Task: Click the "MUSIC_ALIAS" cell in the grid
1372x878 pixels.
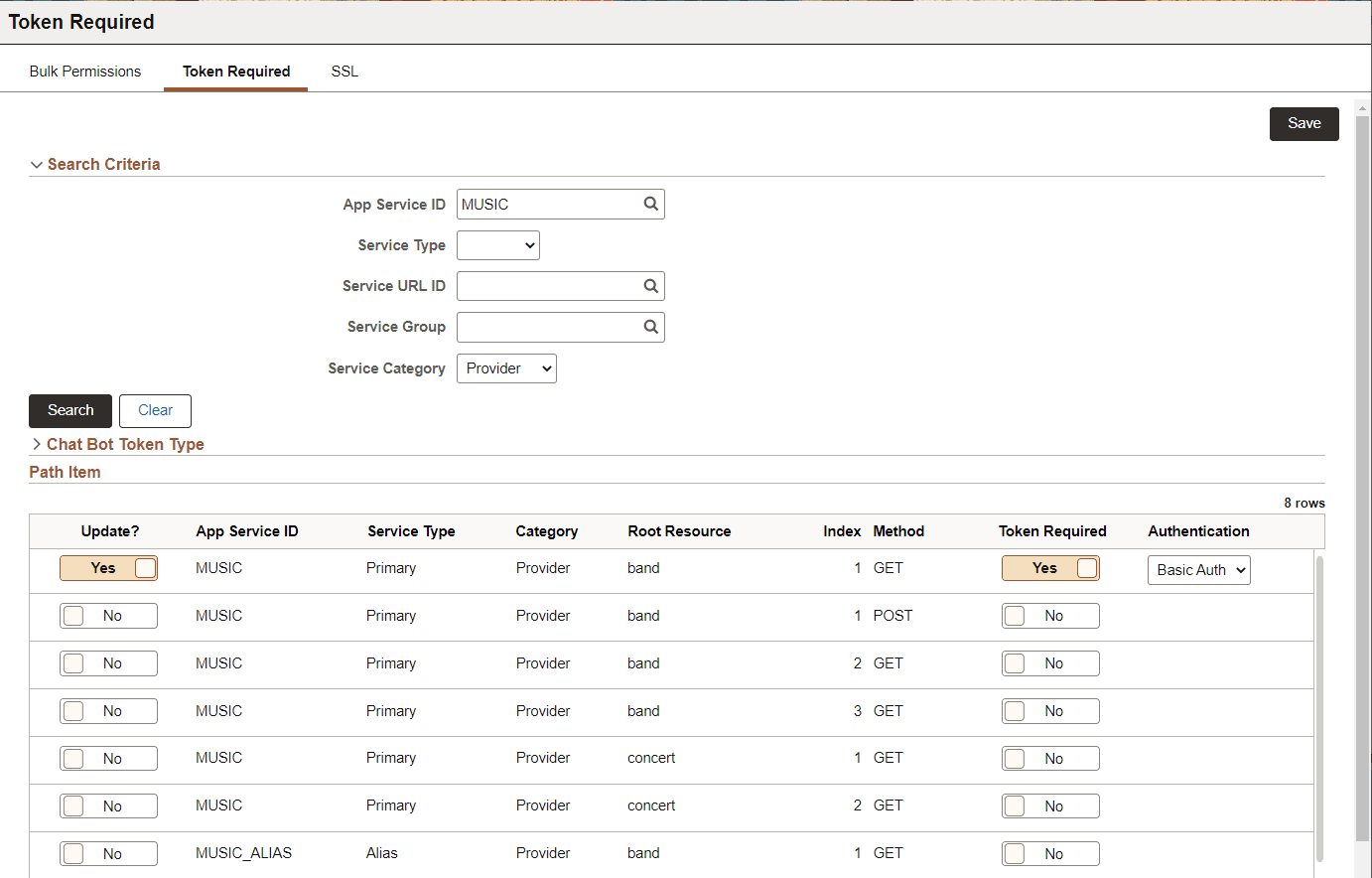Action: (243, 853)
